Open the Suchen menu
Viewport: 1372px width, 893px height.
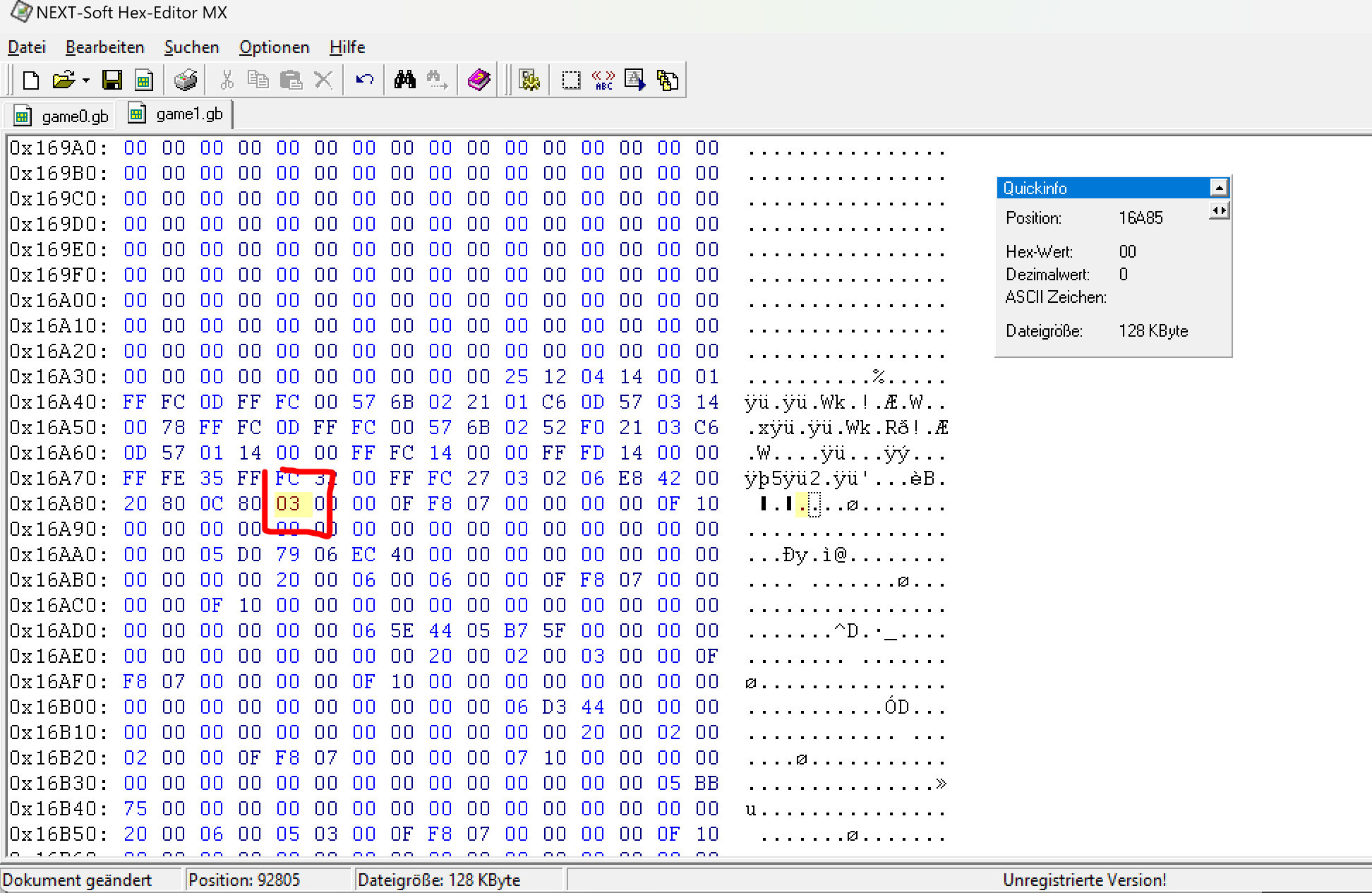pos(191,47)
